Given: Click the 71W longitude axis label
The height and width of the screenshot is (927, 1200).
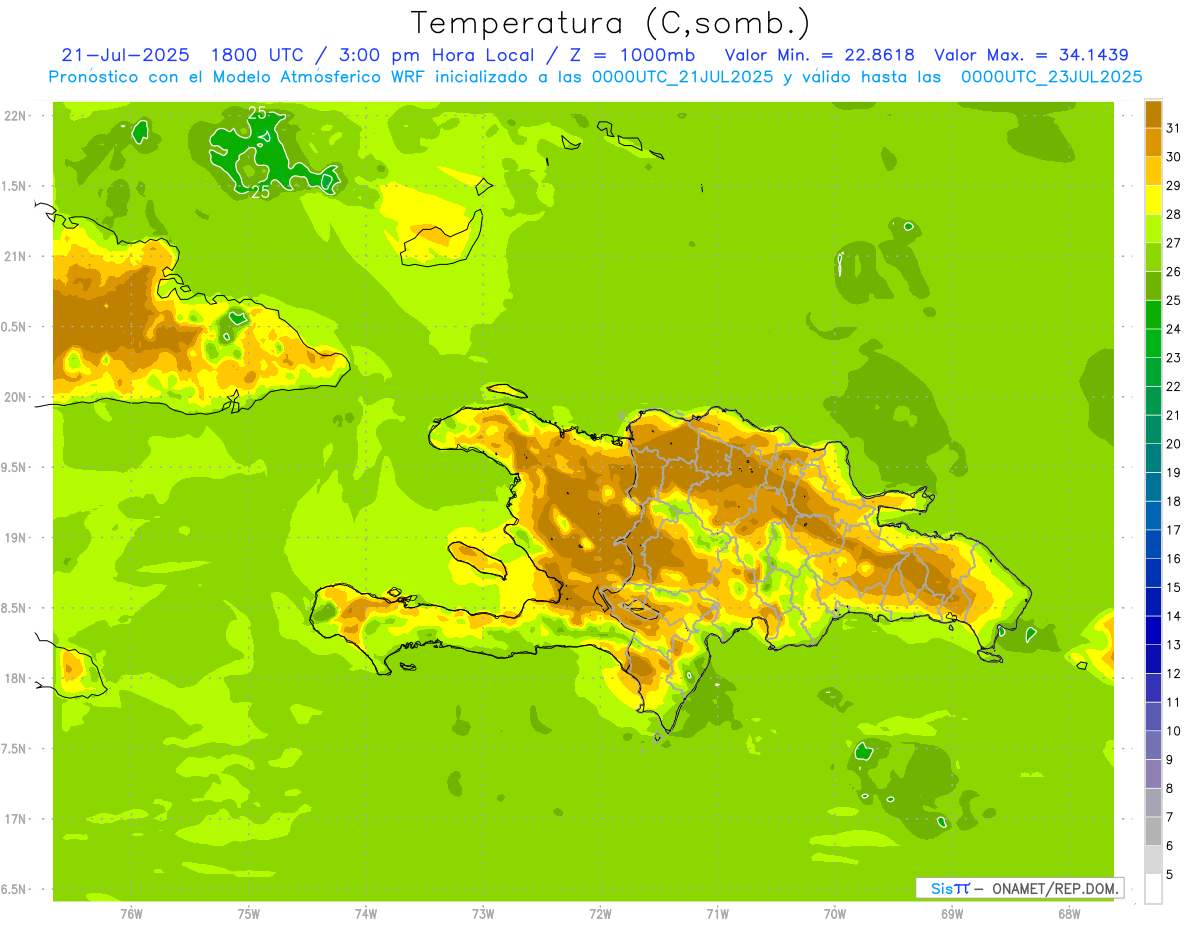Looking at the screenshot, I should click(x=717, y=914).
